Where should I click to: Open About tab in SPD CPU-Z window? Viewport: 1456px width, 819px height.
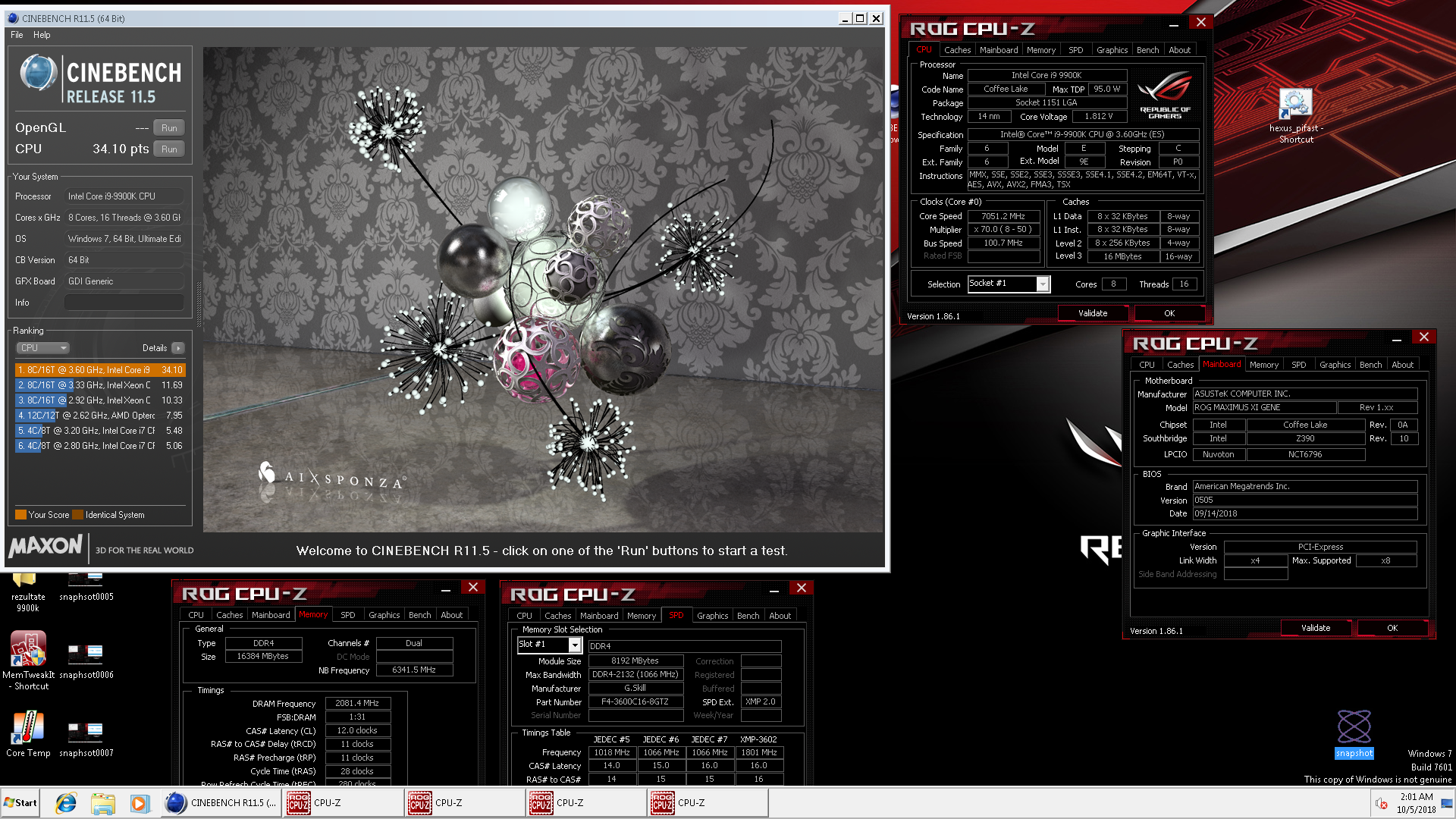click(x=780, y=616)
